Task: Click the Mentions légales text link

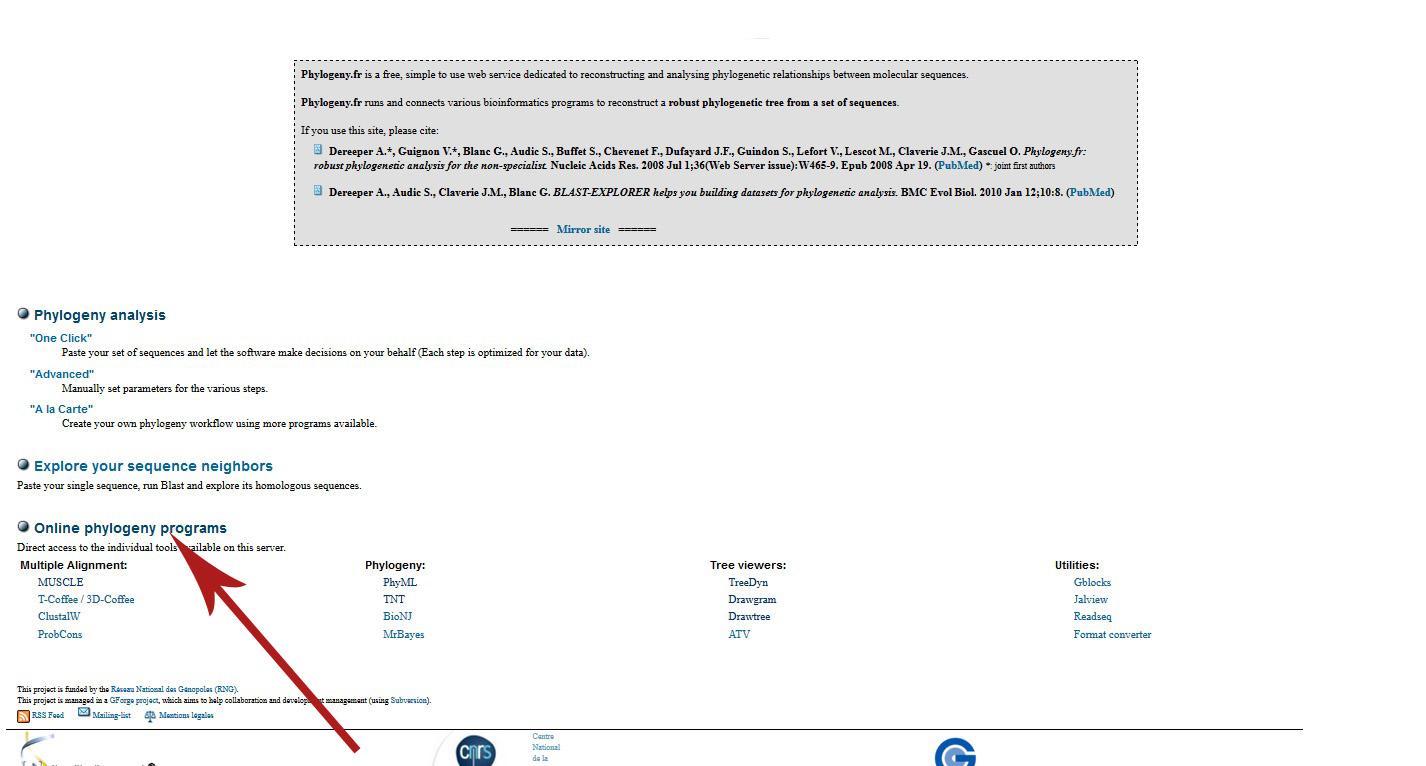Action: (185, 715)
